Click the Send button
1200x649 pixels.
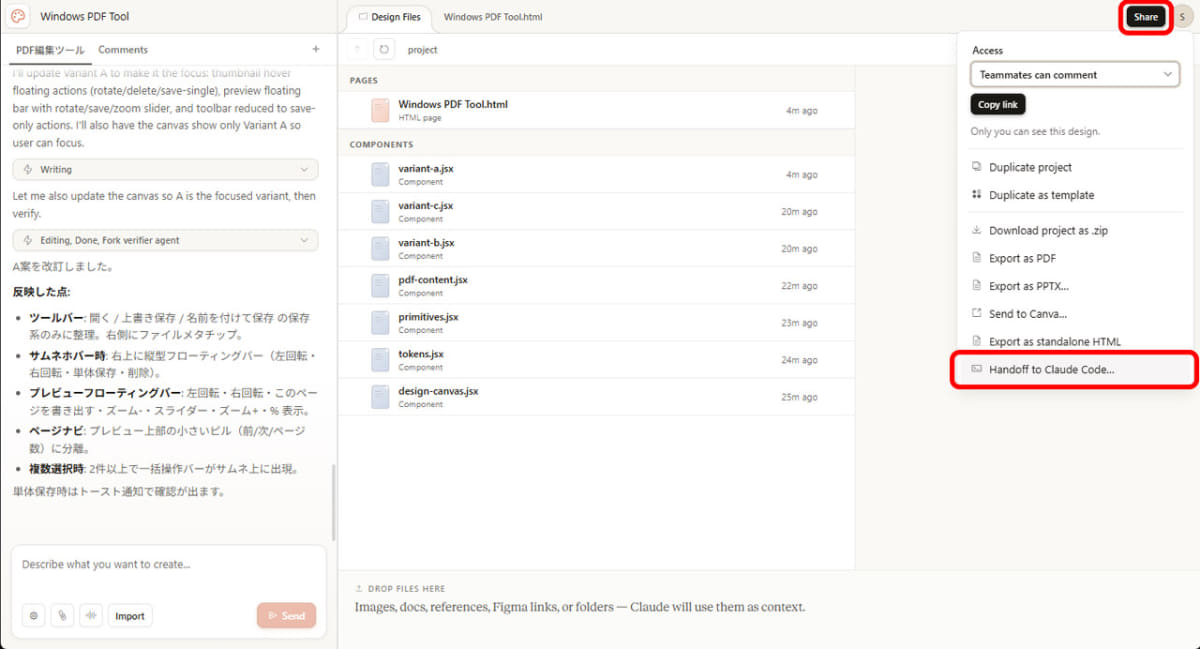pyautogui.click(x=286, y=616)
